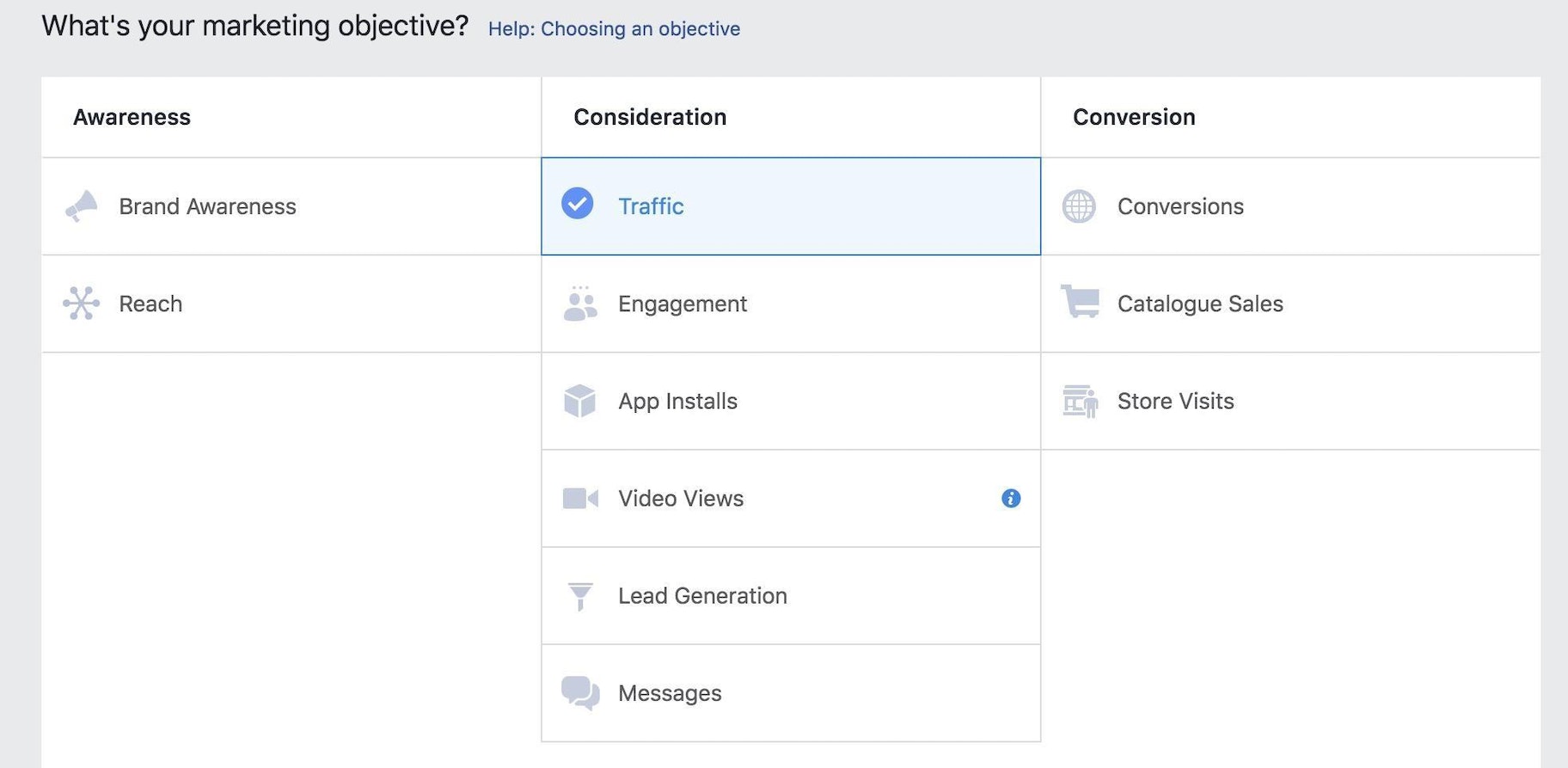Toggle the checked Traffic objective checkmark
The image size is (1568, 768).
pyautogui.click(x=578, y=204)
